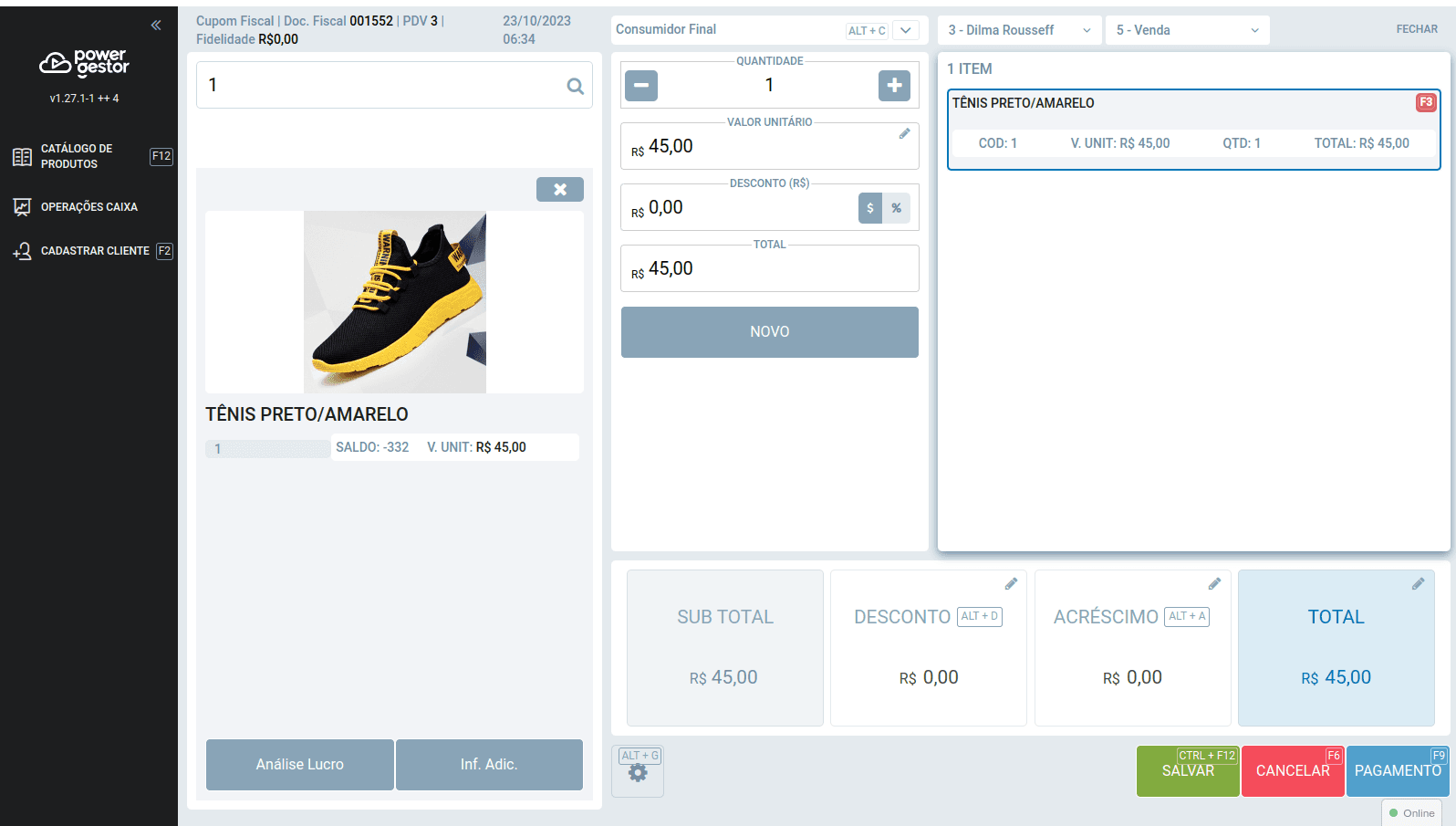
Task: Edit the cart Total with pencil icon
Action: [x=1418, y=584]
